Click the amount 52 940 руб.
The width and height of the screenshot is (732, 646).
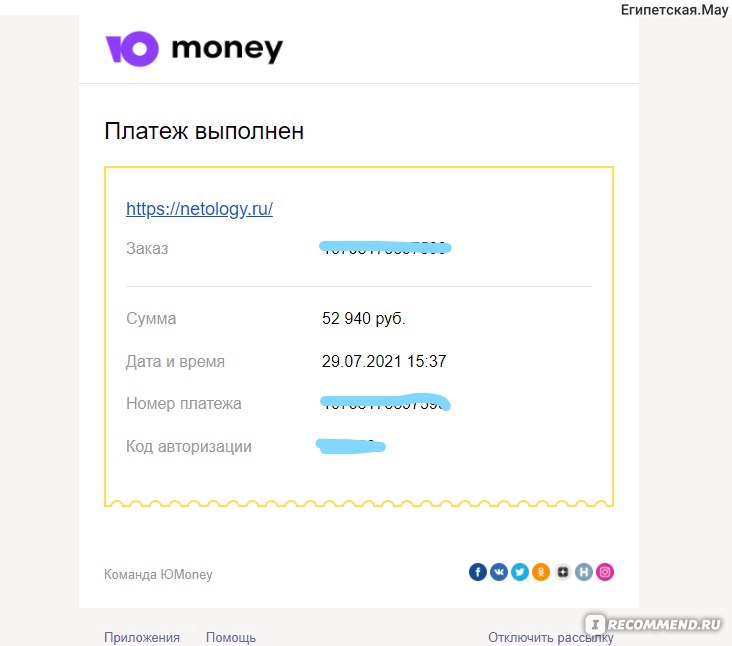(x=363, y=318)
